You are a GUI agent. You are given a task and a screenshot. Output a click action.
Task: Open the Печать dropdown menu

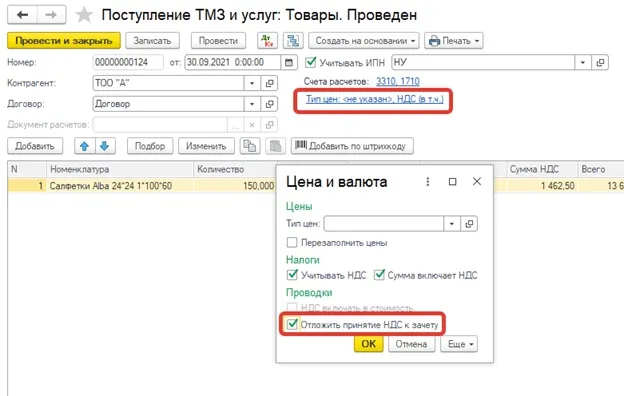(454, 41)
